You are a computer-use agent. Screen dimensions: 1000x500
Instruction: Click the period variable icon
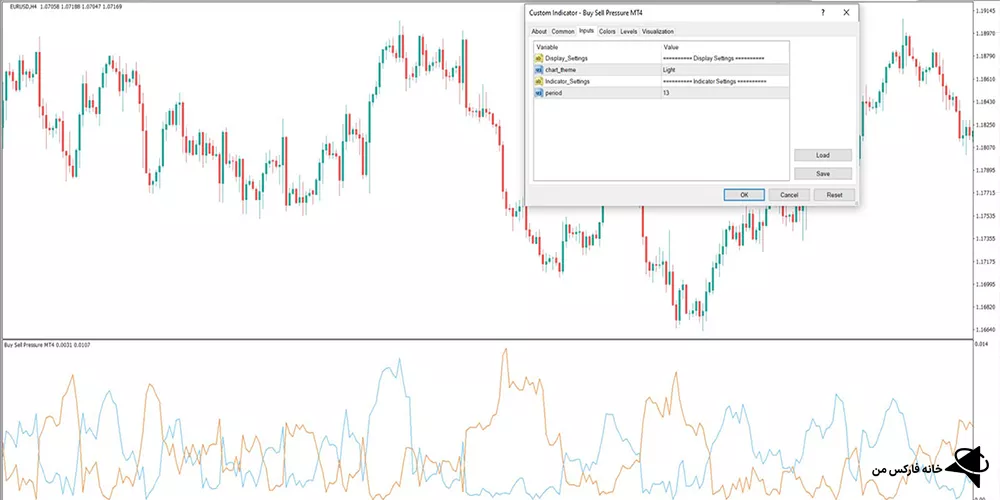point(539,92)
